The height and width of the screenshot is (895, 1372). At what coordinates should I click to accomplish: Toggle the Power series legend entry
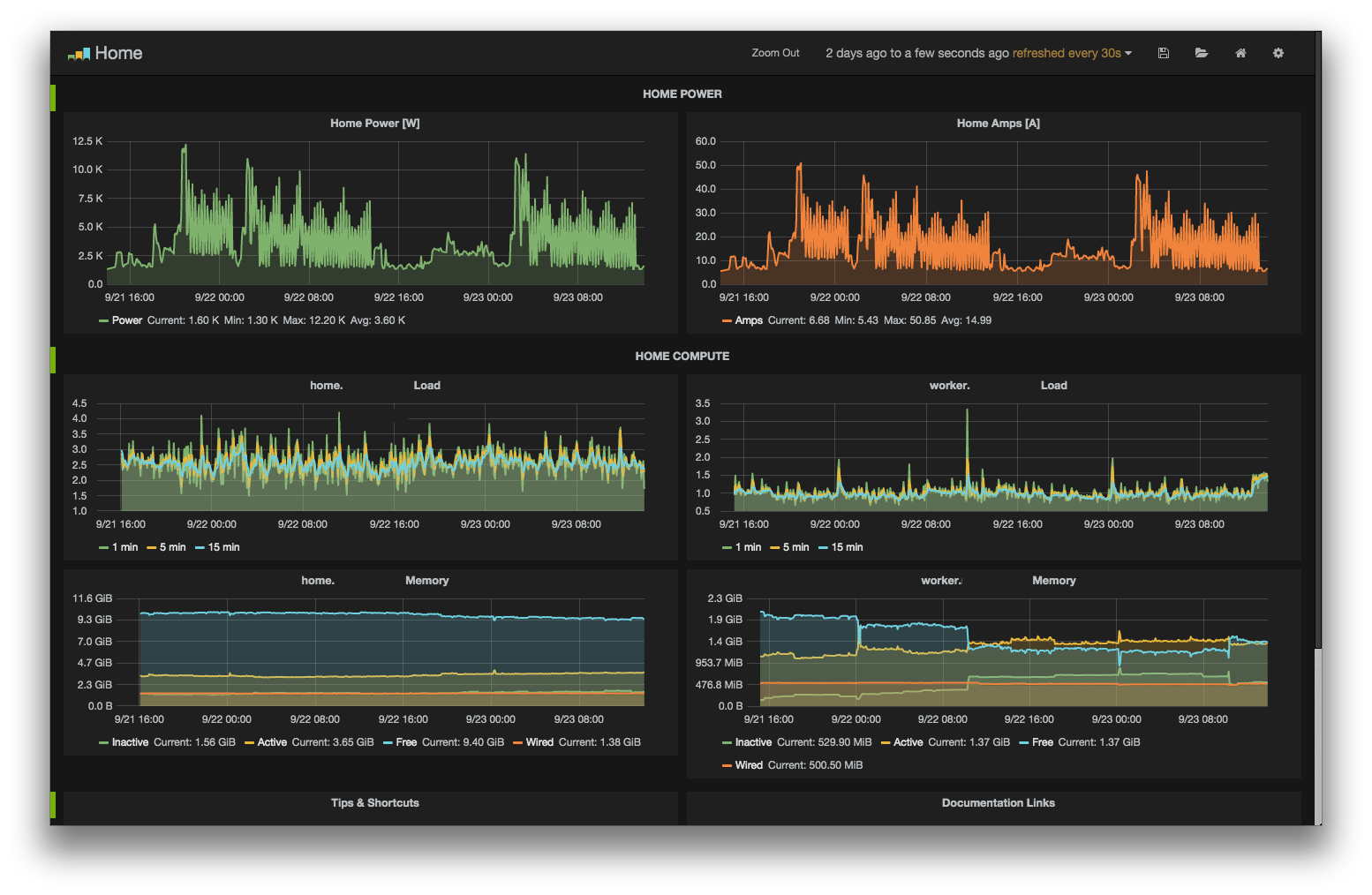tap(126, 320)
